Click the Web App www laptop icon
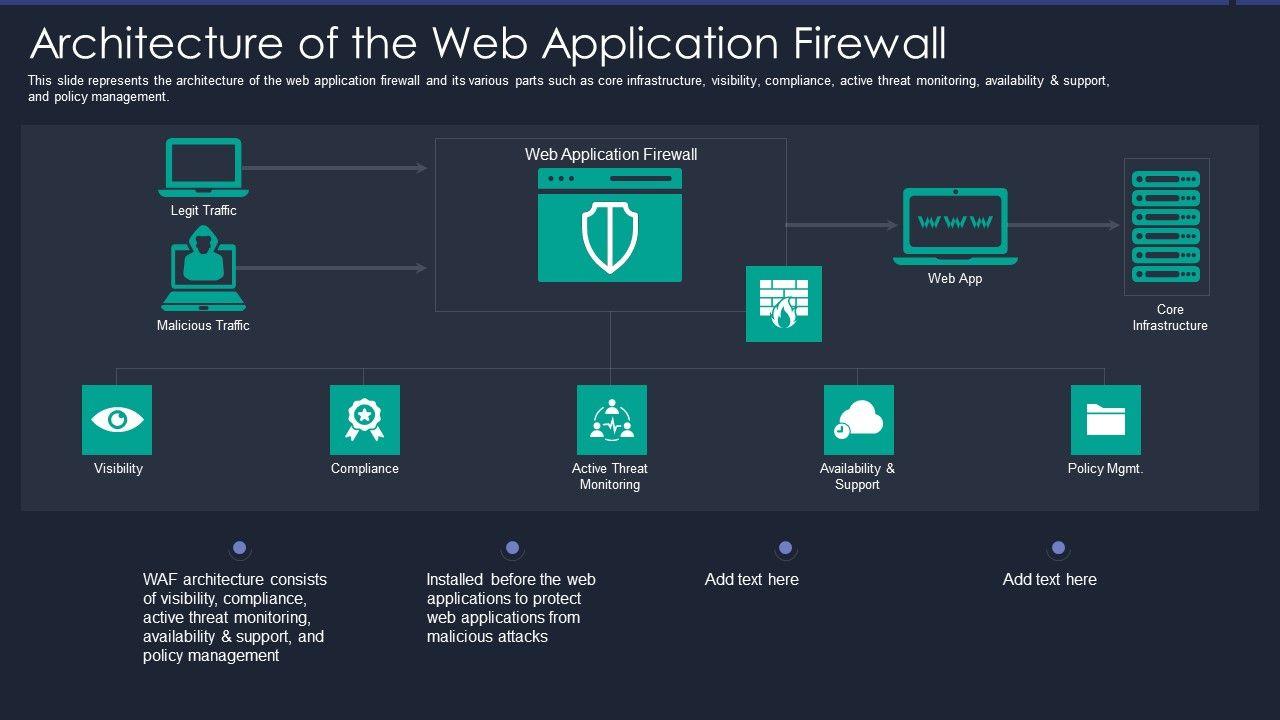Viewport: 1280px width, 720px height. 955,227
